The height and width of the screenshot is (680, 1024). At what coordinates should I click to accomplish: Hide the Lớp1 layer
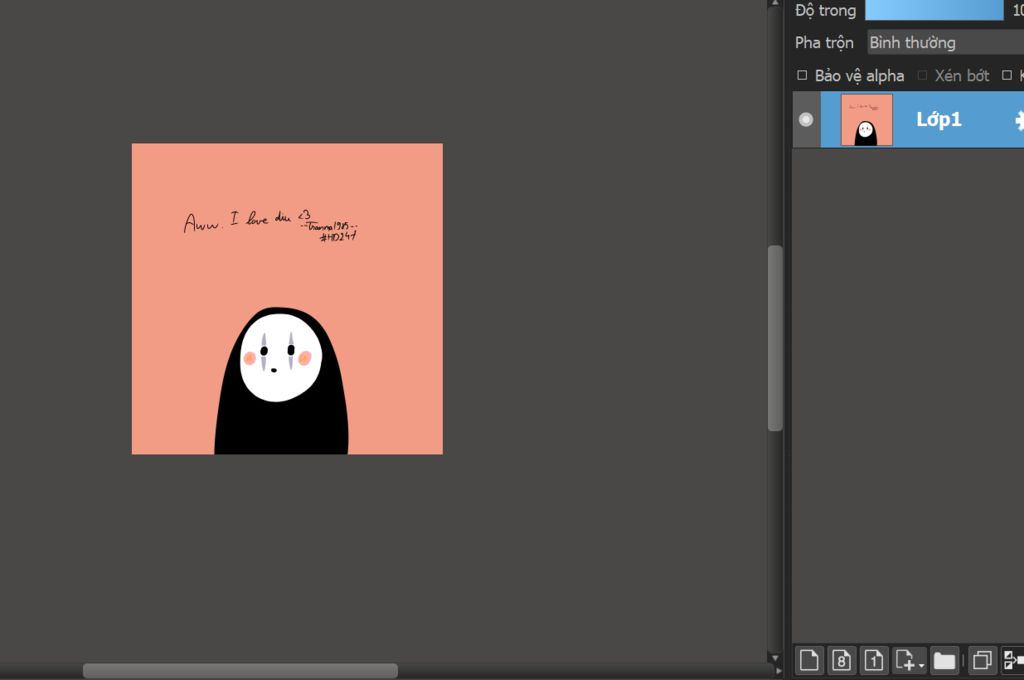pos(806,120)
